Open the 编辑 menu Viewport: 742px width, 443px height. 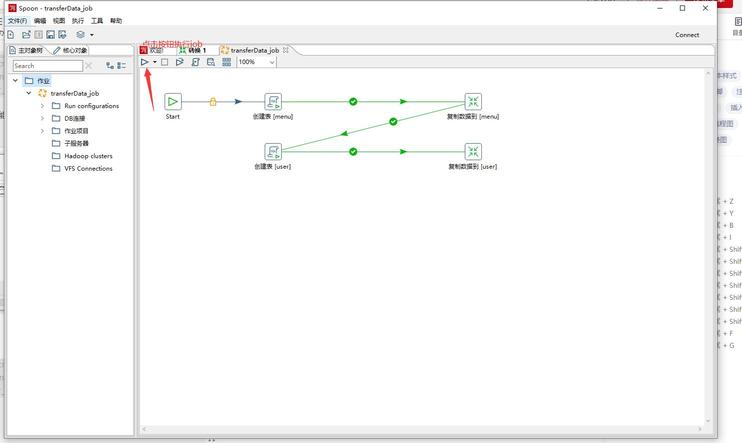point(40,21)
